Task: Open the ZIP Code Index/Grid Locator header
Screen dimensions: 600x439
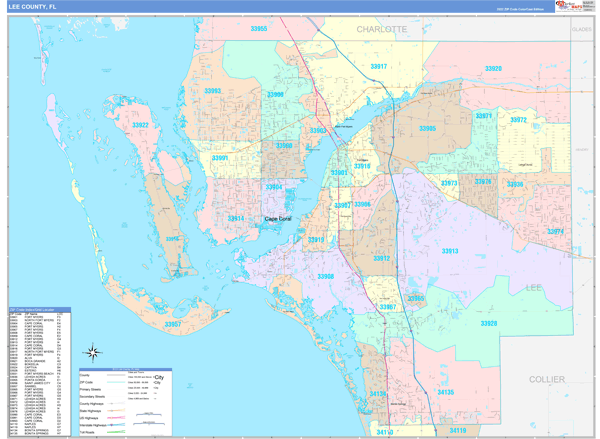Action: (x=37, y=309)
